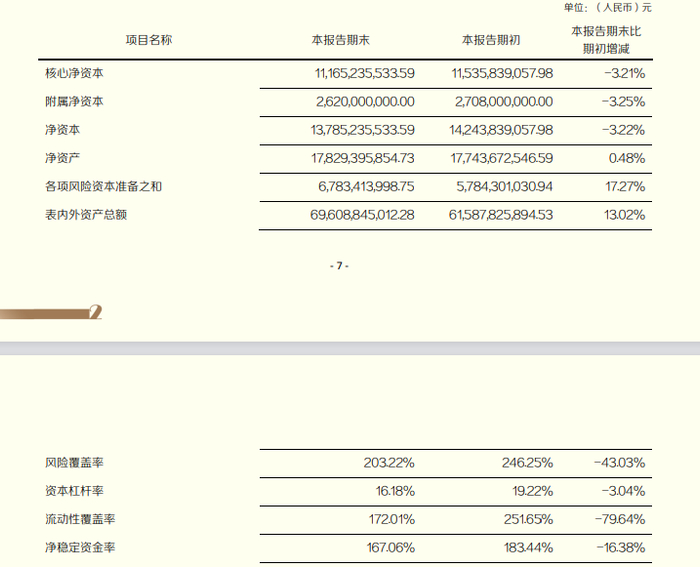
Task: Select value 61,587,825,894.53
Action: (501, 215)
